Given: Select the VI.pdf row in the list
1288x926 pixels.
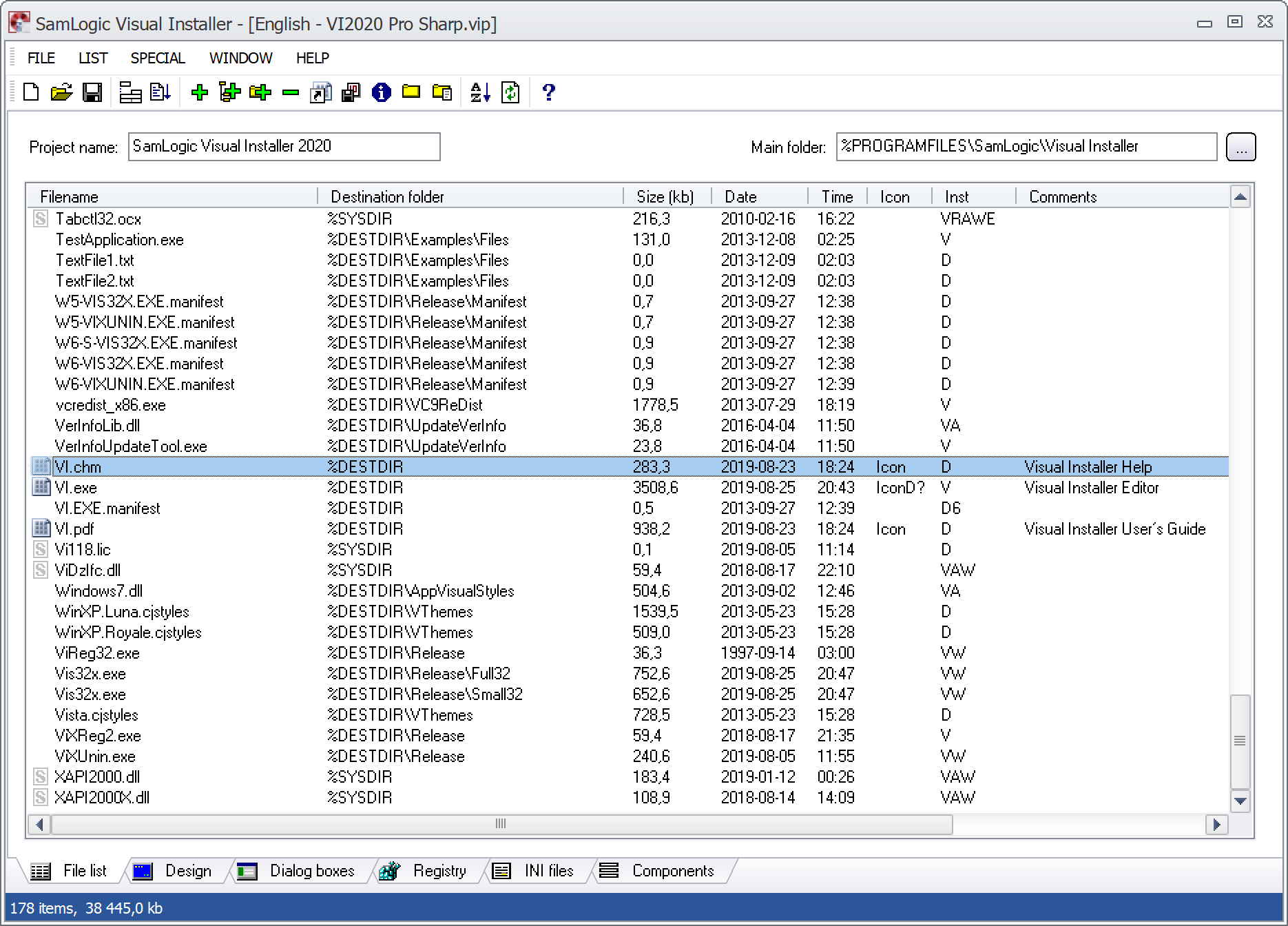Looking at the screenshot, I should (x=276, y=528).
